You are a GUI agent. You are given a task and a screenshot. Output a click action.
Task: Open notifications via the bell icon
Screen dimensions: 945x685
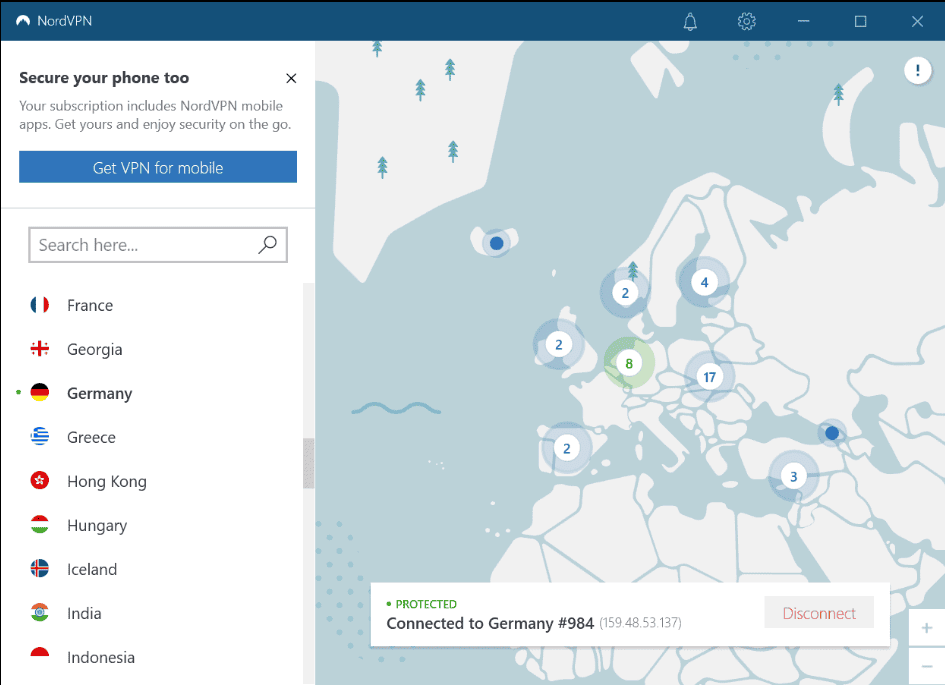tap(689, 20)
